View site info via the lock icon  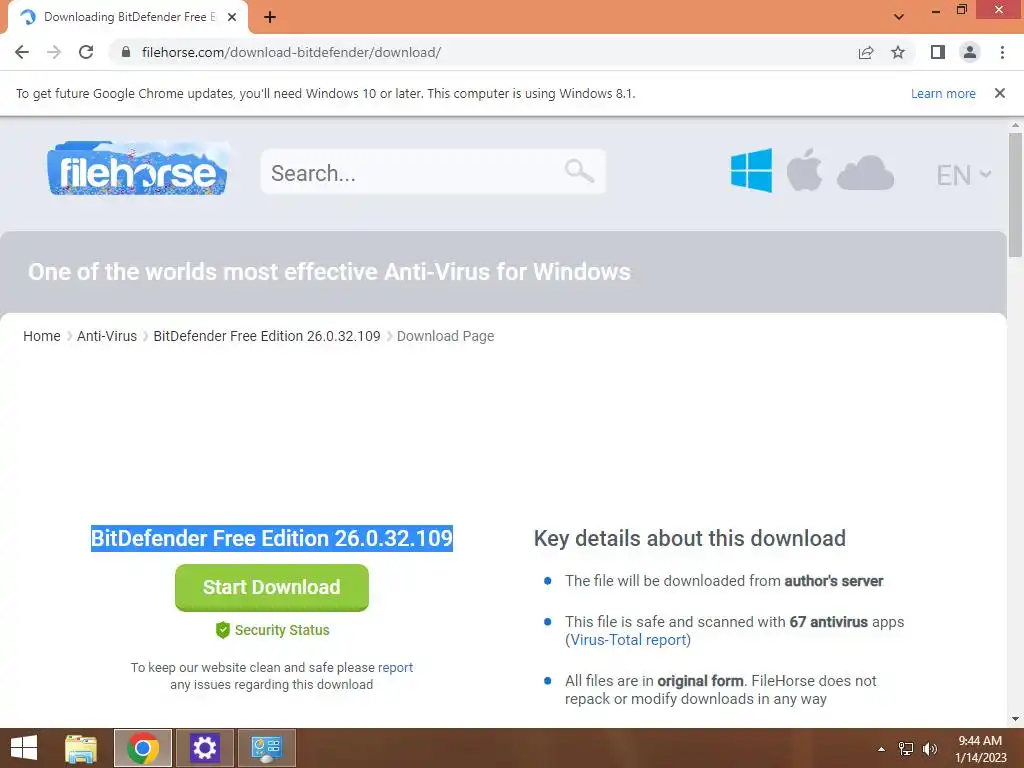click(x=126, y=52)
